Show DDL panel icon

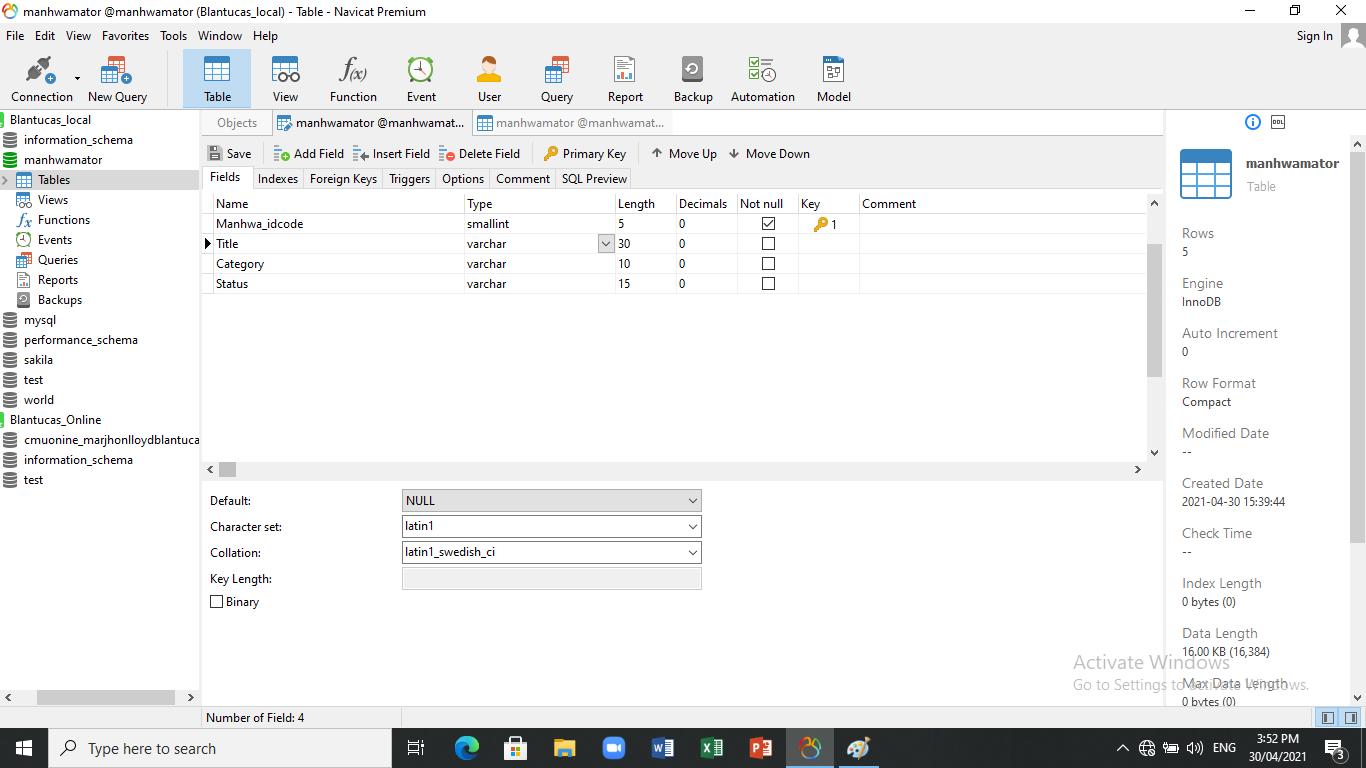click(1277, 122)
